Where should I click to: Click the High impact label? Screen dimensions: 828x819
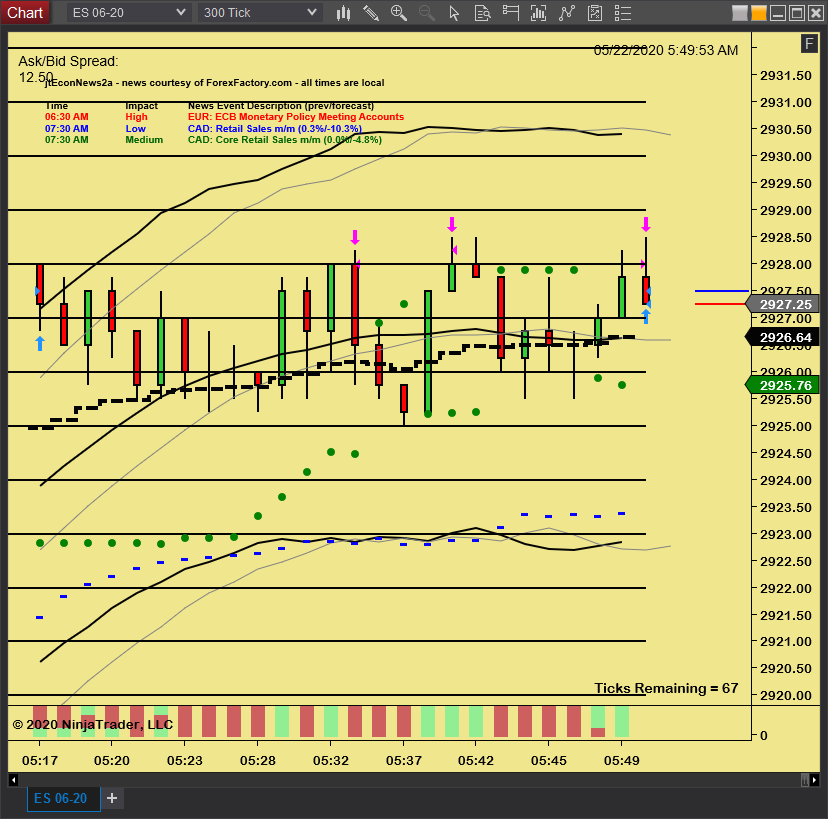pyautogui.click(x=136, y=117)
